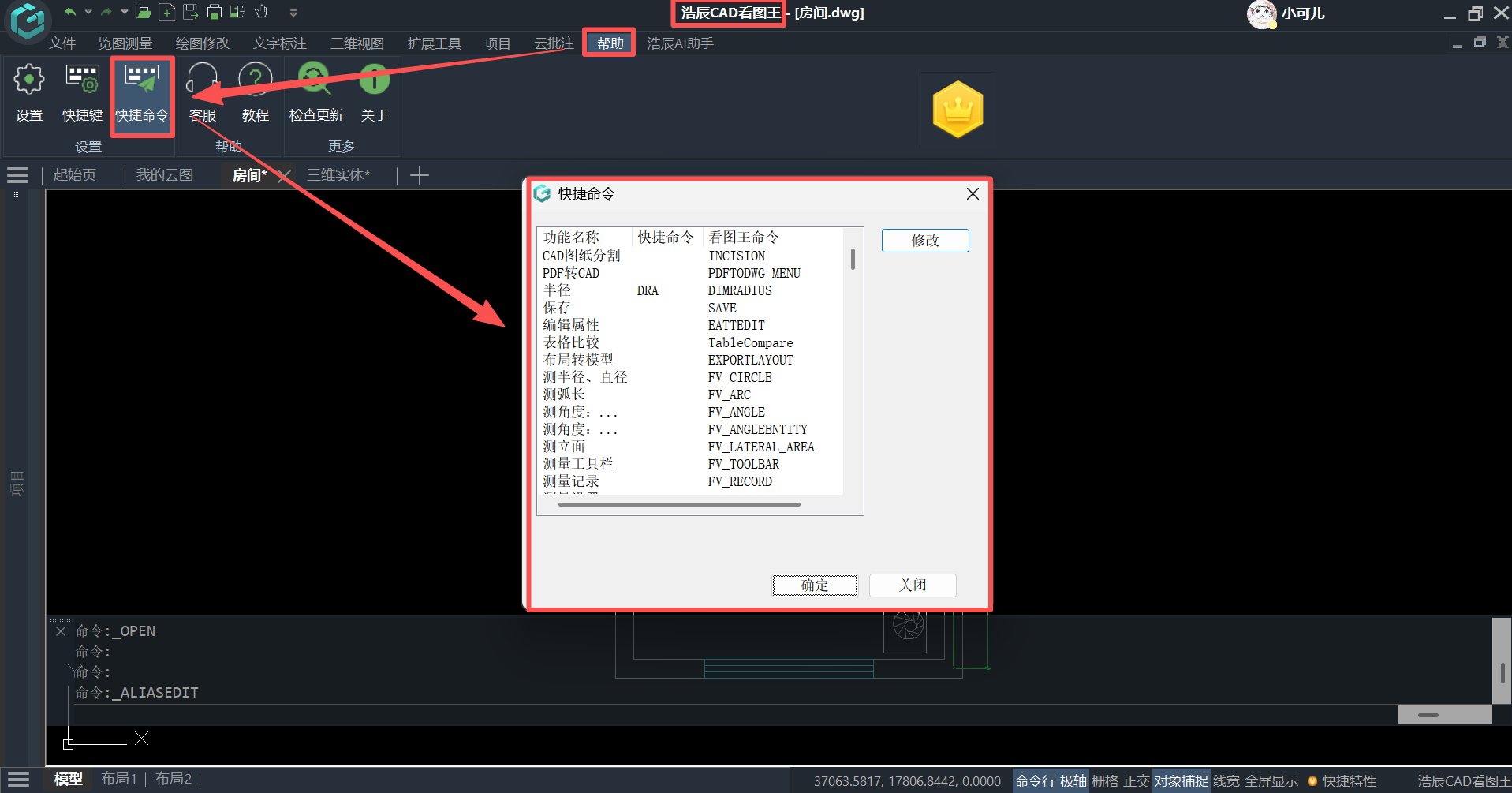Image resolution: width=1512 pixels, height=793 pixels.
Task: Click the save-as export icon
Action: coord(190,12)
